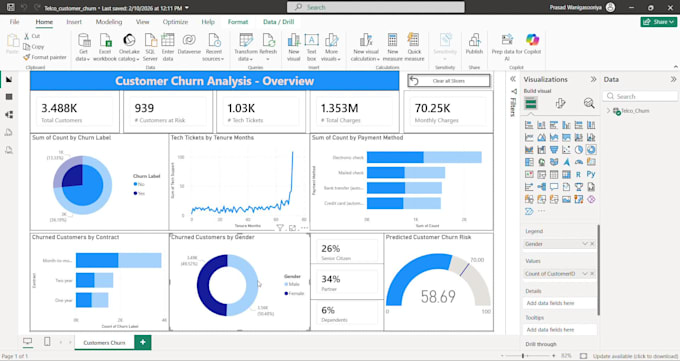Click the zoom slider handle
This screenshot has width=680, height=361.
(523, 356)
